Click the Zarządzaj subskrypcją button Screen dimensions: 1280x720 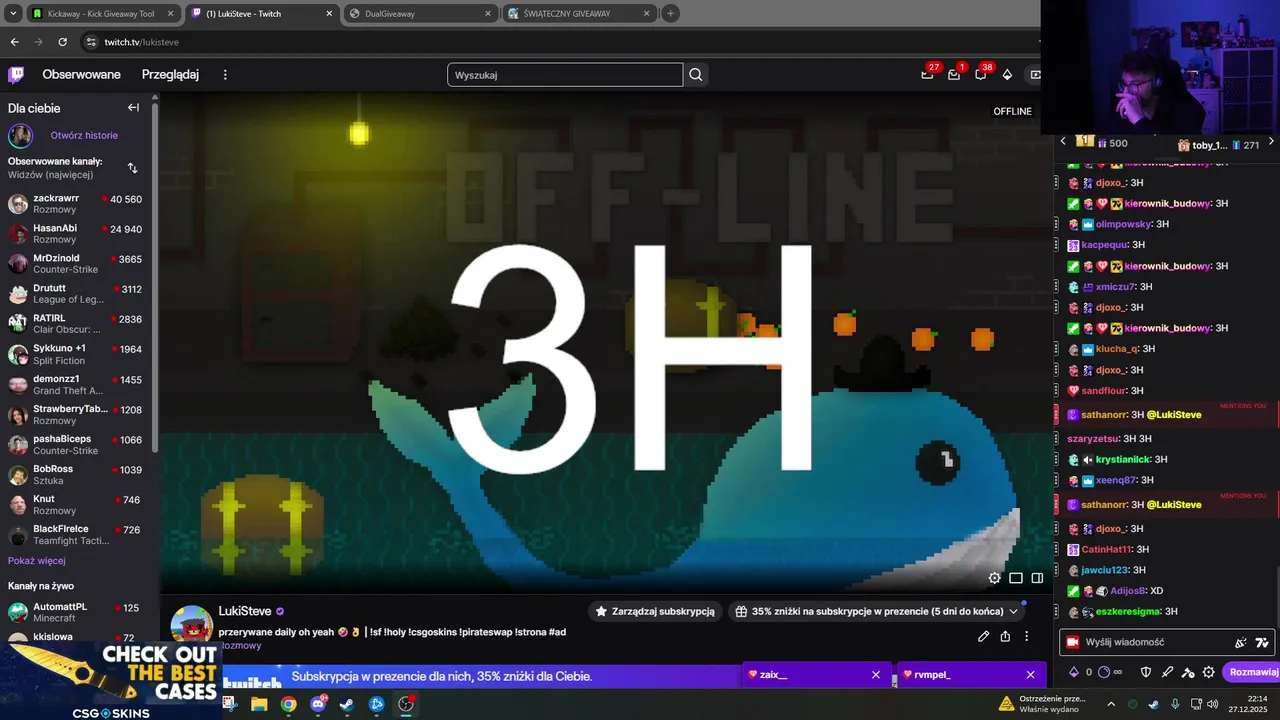655,611
